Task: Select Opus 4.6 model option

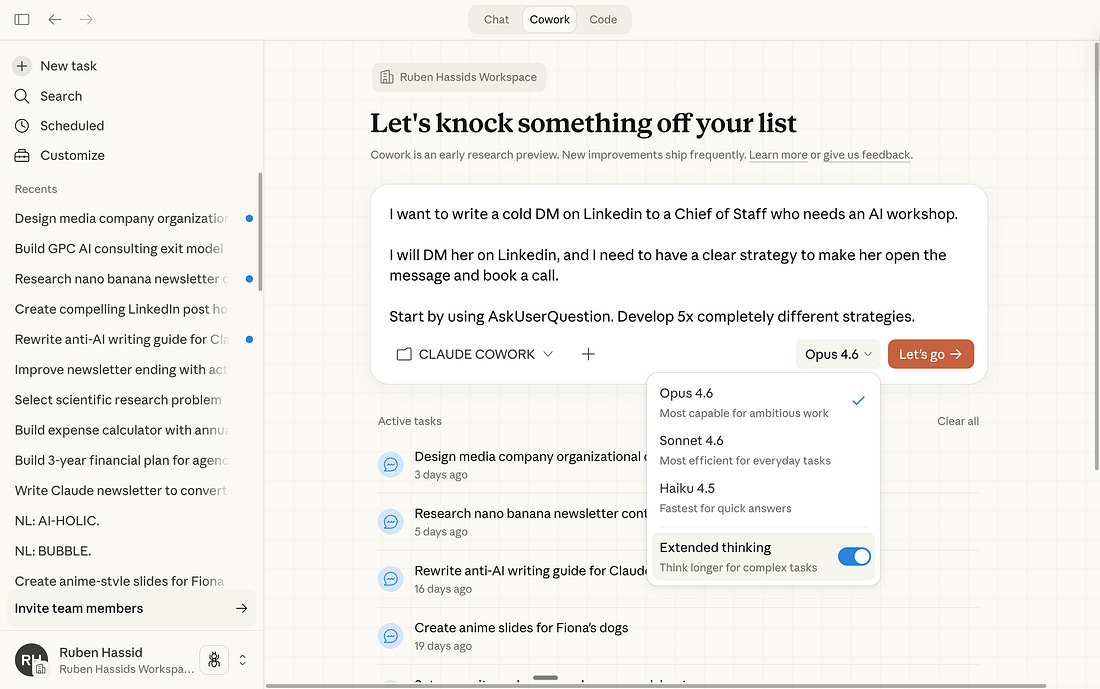Action: tap(763, 402)
